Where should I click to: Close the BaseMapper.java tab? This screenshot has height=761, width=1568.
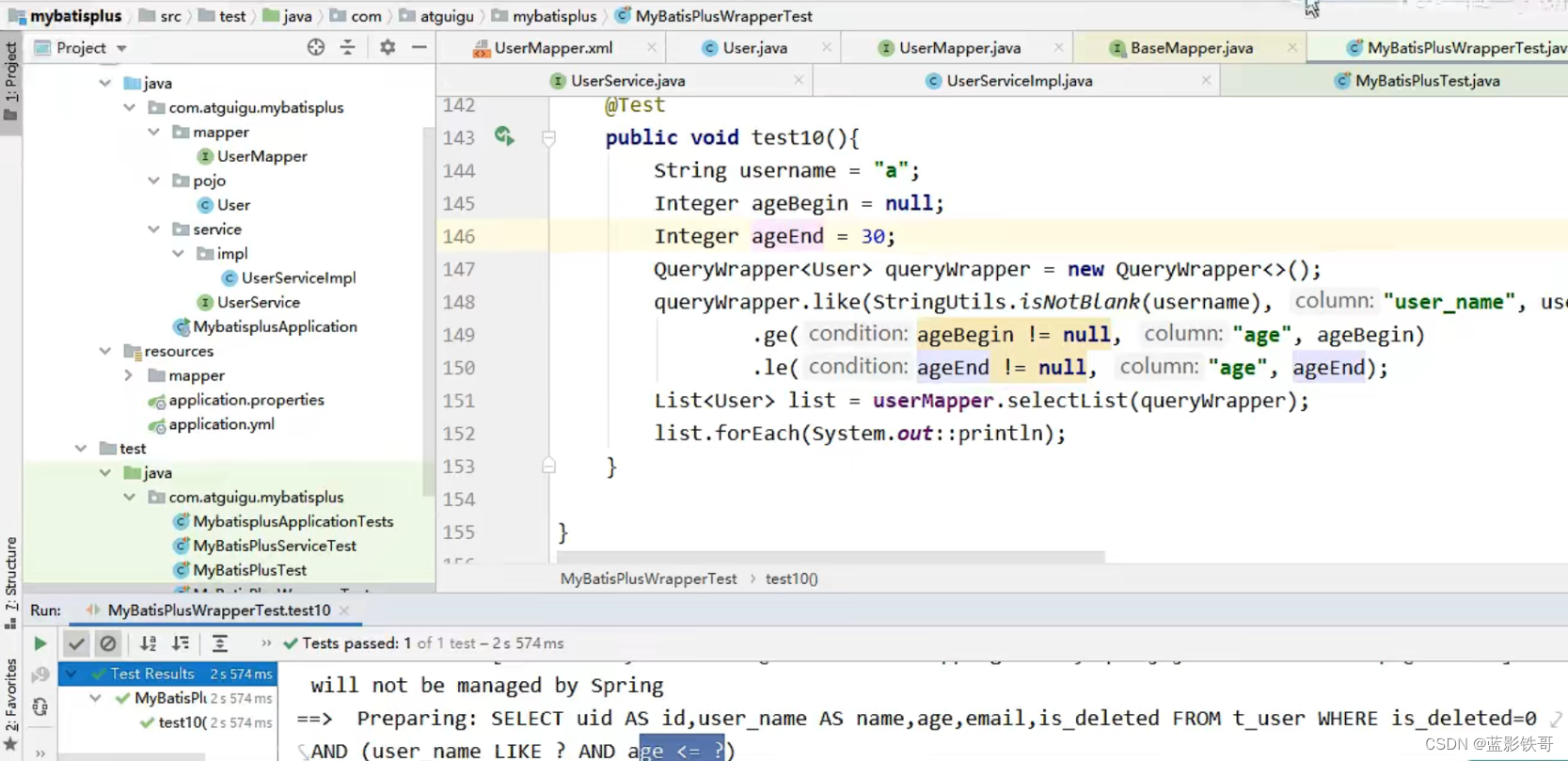[x=1292, y=47]
